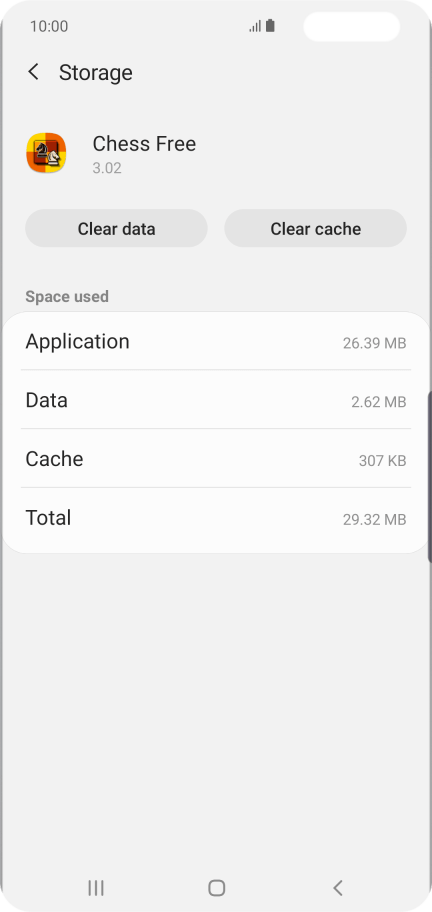Select the Total storage row

[x=216, y=518]
